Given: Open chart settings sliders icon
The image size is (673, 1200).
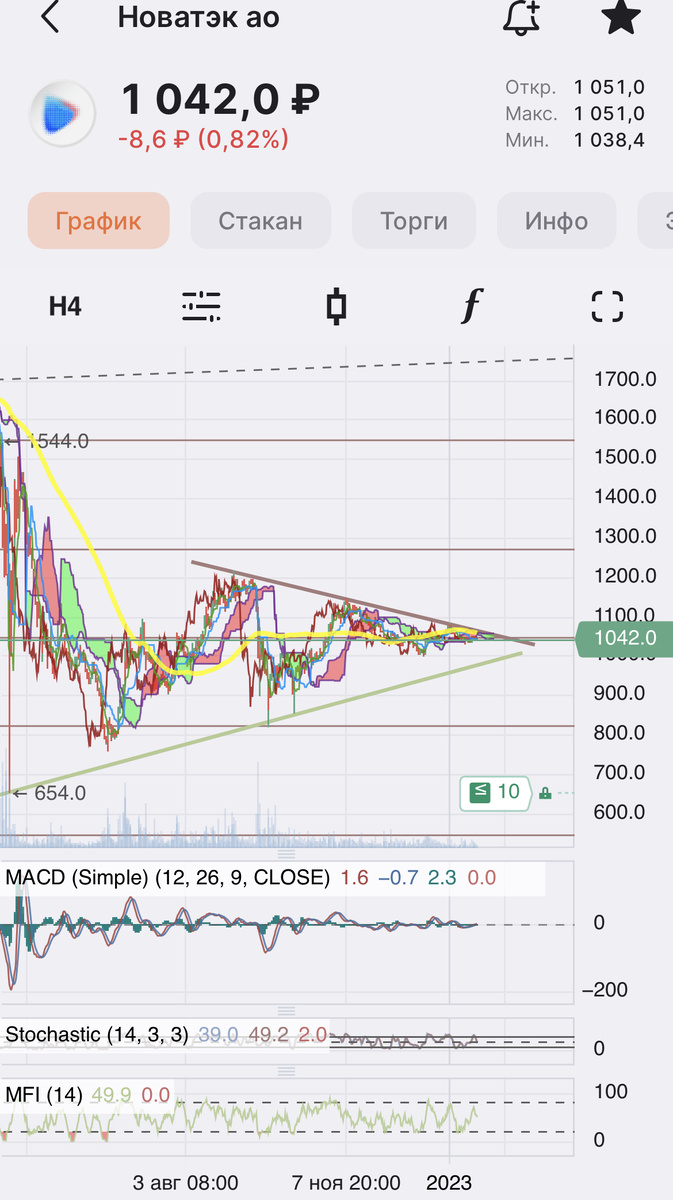Looking at the screenshot, I should (x=201, y=306).
